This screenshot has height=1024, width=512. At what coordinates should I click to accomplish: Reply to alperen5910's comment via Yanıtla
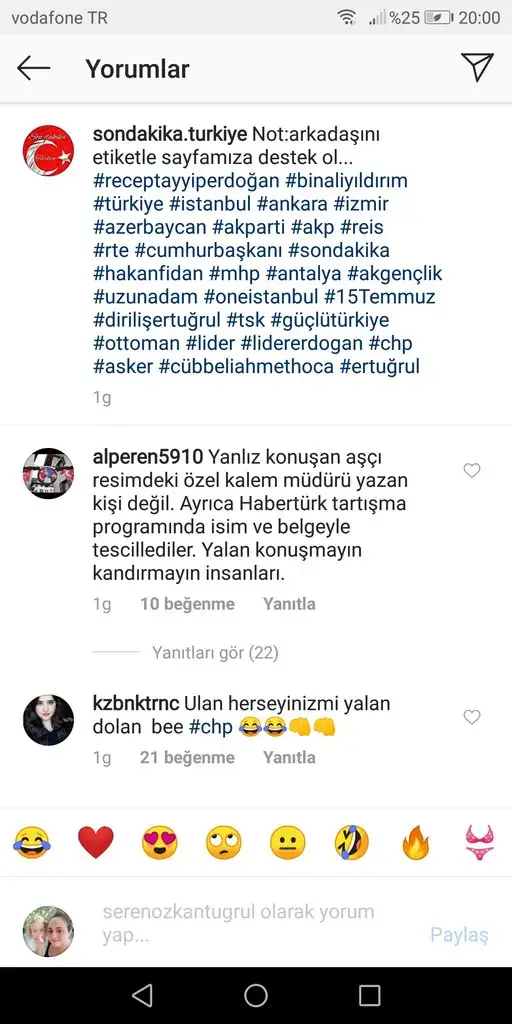coord(289,604)
